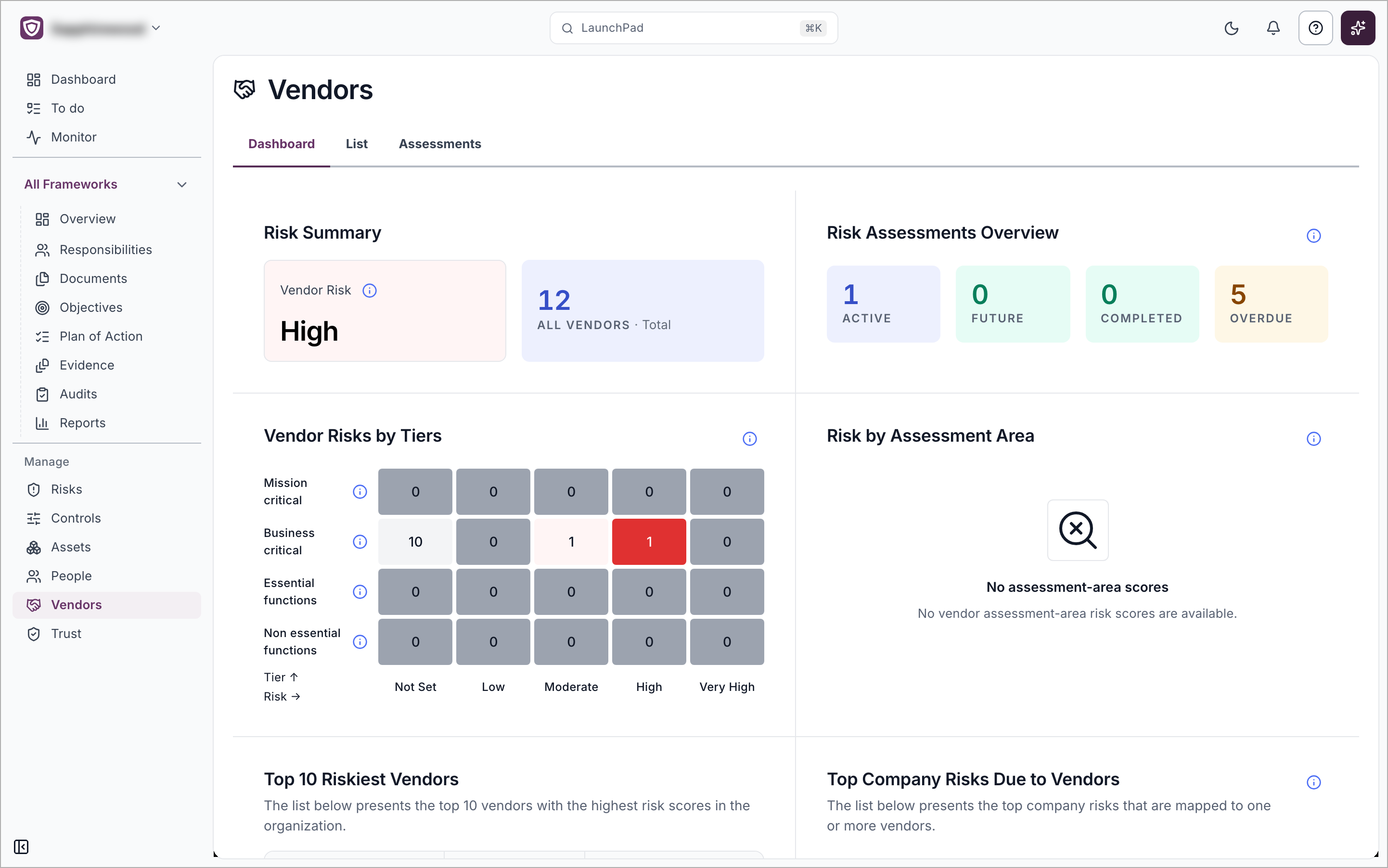Screen dimensions: 1388x868
Task: Open notifications bell
Action: [1273, 28]
